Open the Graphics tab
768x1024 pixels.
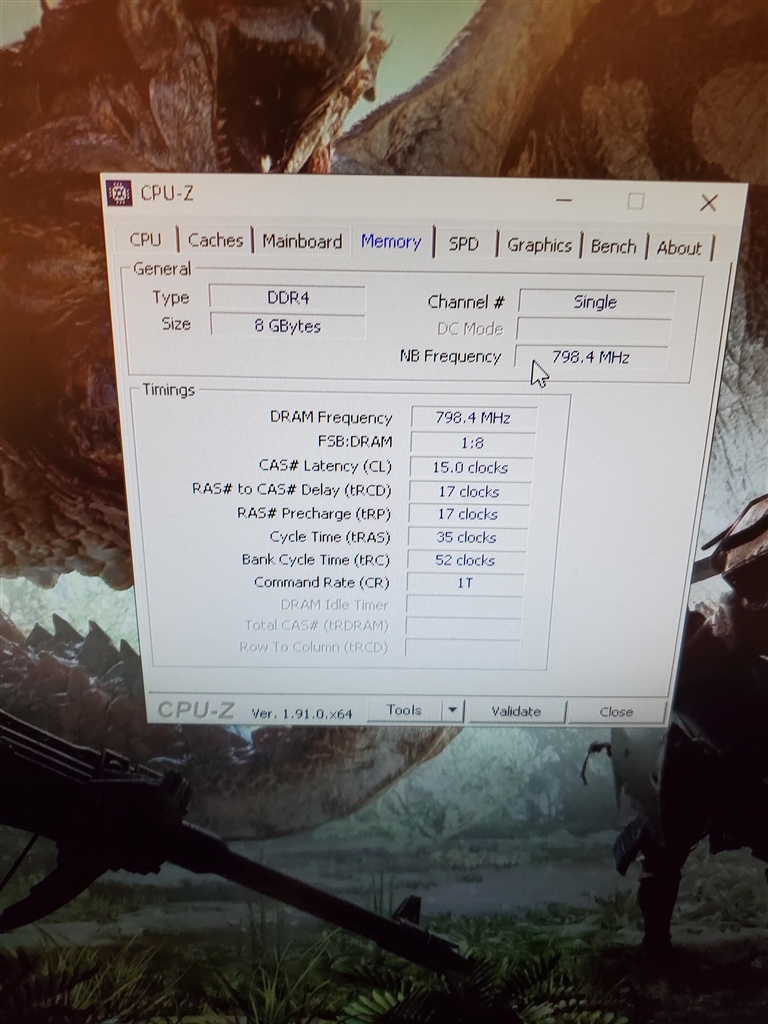(x=539, y=246)
